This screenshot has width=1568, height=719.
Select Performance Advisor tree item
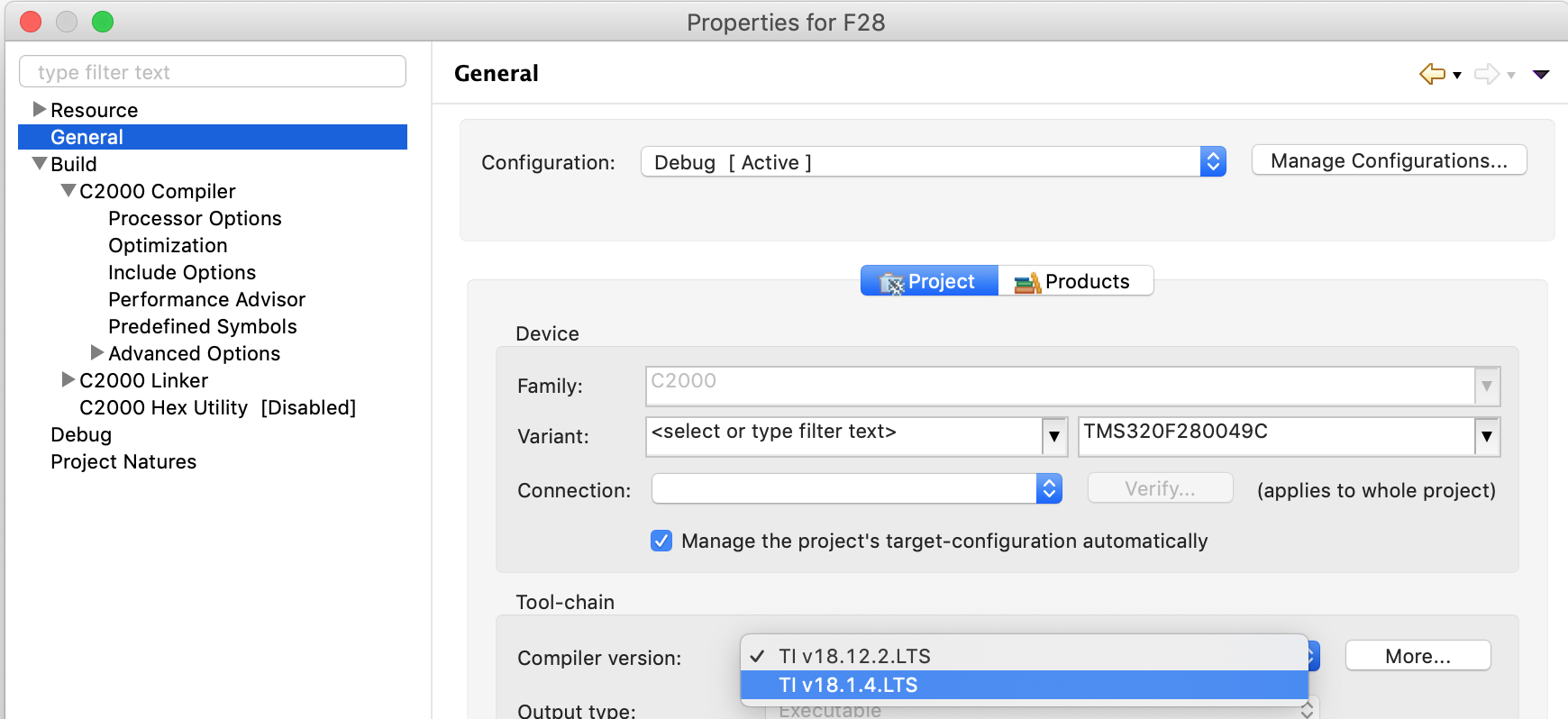point(206,299)
